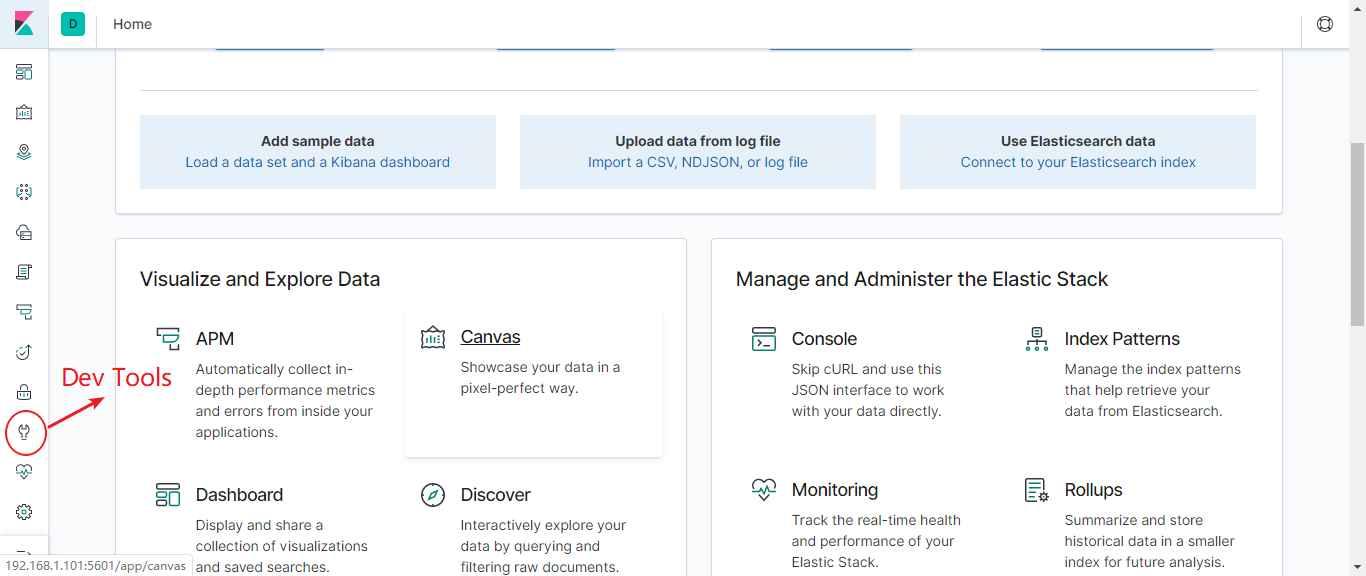Click the vertical page scrollbar thumb
Viewport: 1366px width, 576px height.
1357,234
